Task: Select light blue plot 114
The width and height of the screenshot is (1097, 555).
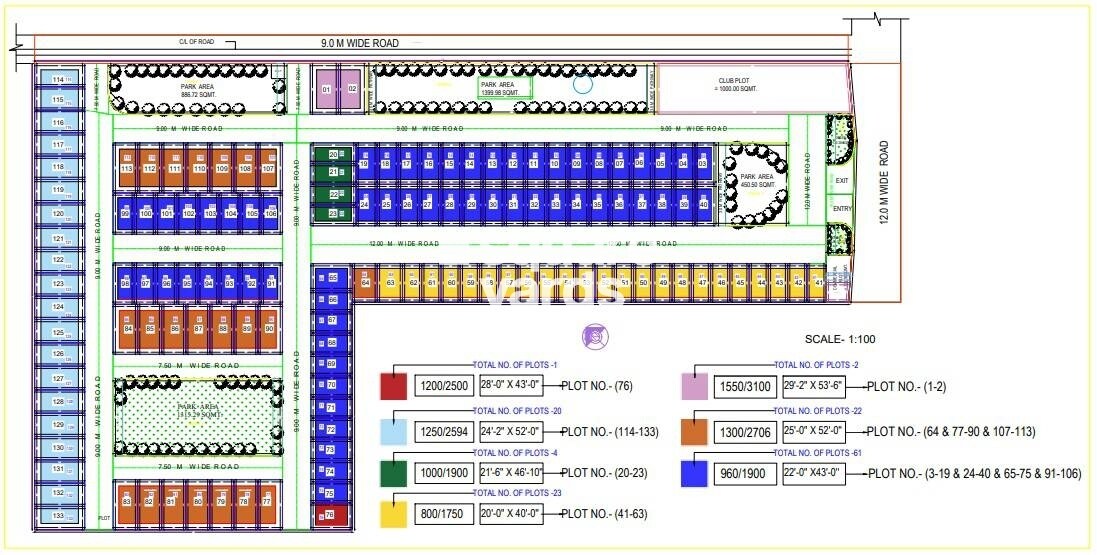Action: (x=58, y=79)
